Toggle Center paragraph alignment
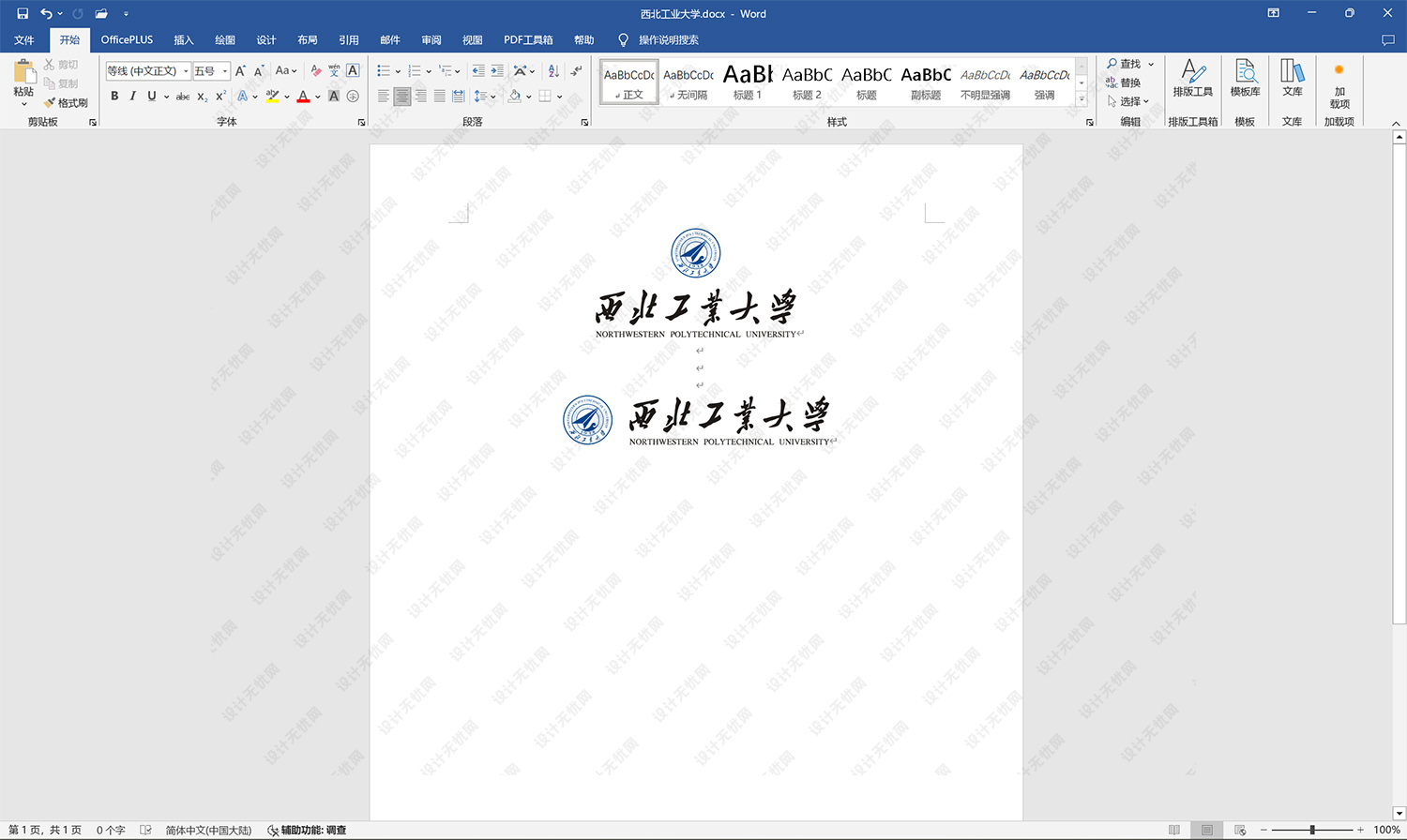 402,96
